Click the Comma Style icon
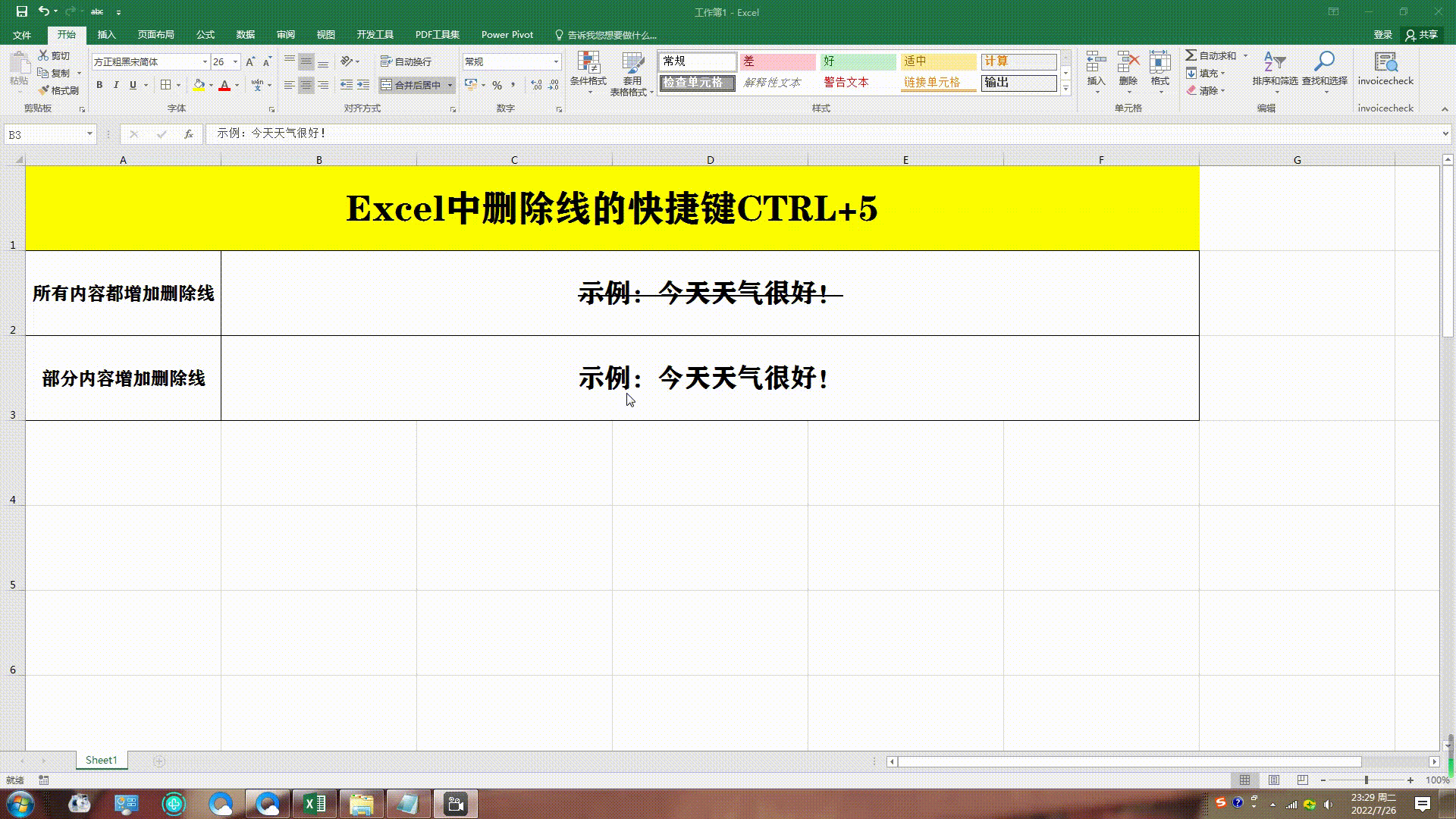 point(513,85)
